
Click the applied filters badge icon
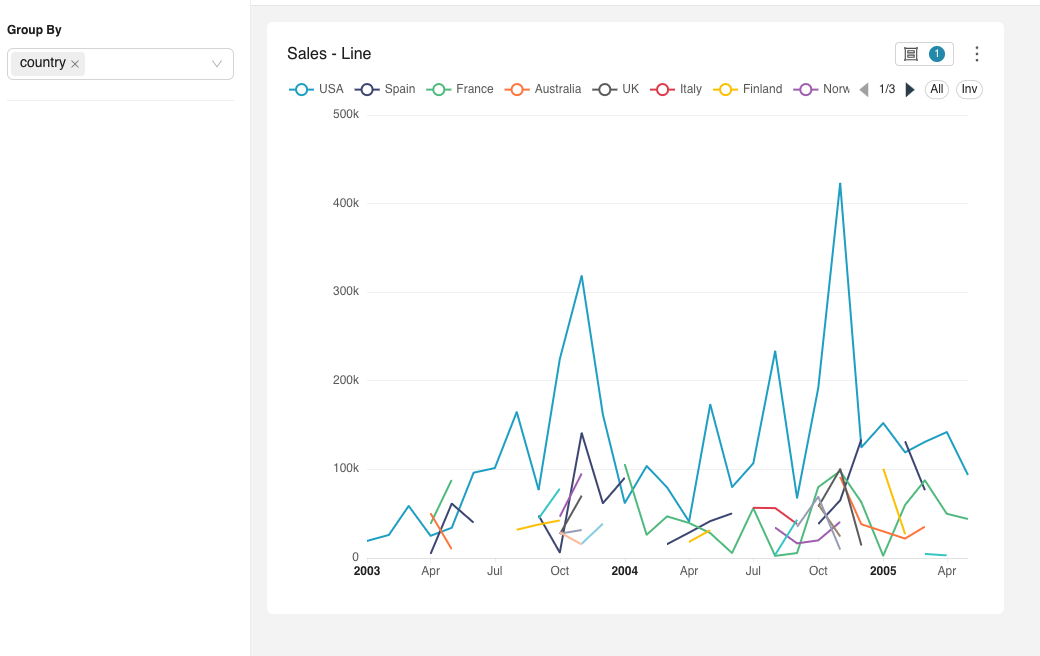tap(924, 54)
